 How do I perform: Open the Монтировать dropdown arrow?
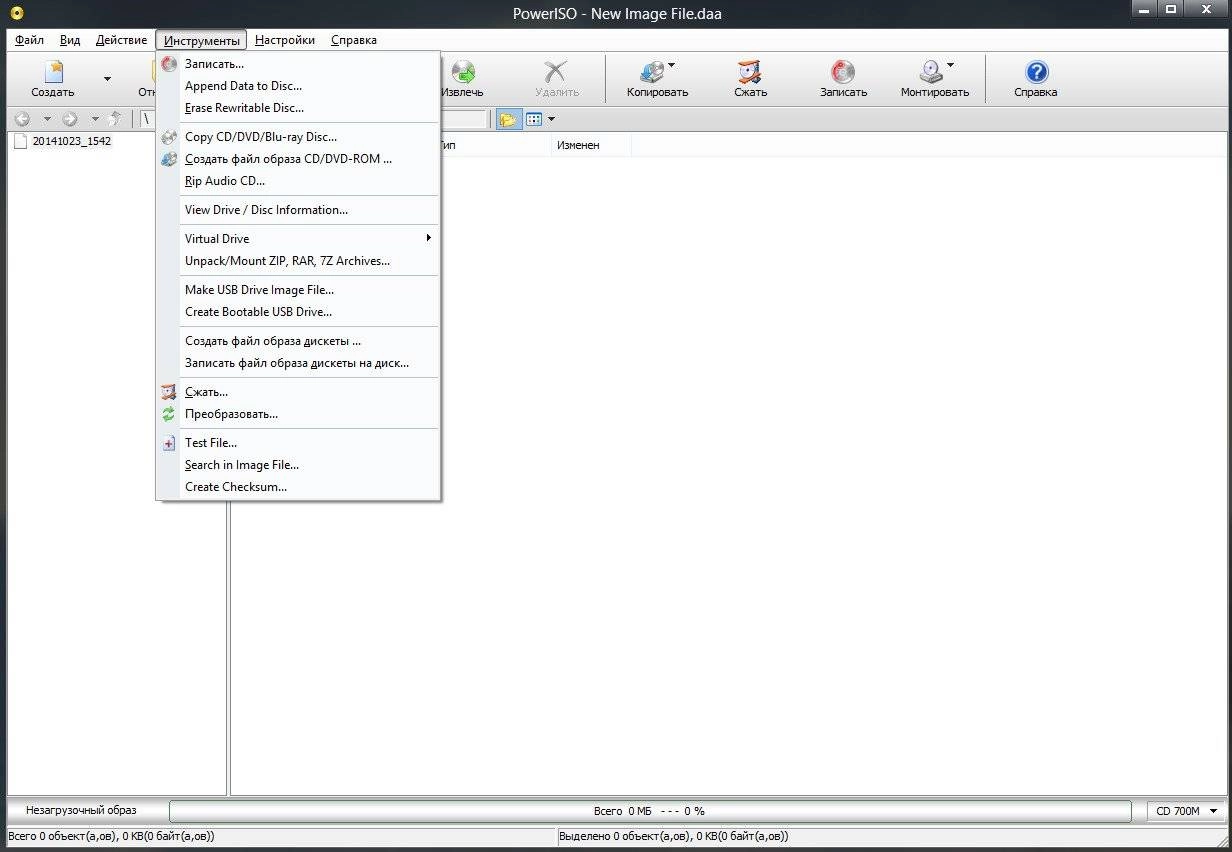pyautogui.click(x=950, y=66)
